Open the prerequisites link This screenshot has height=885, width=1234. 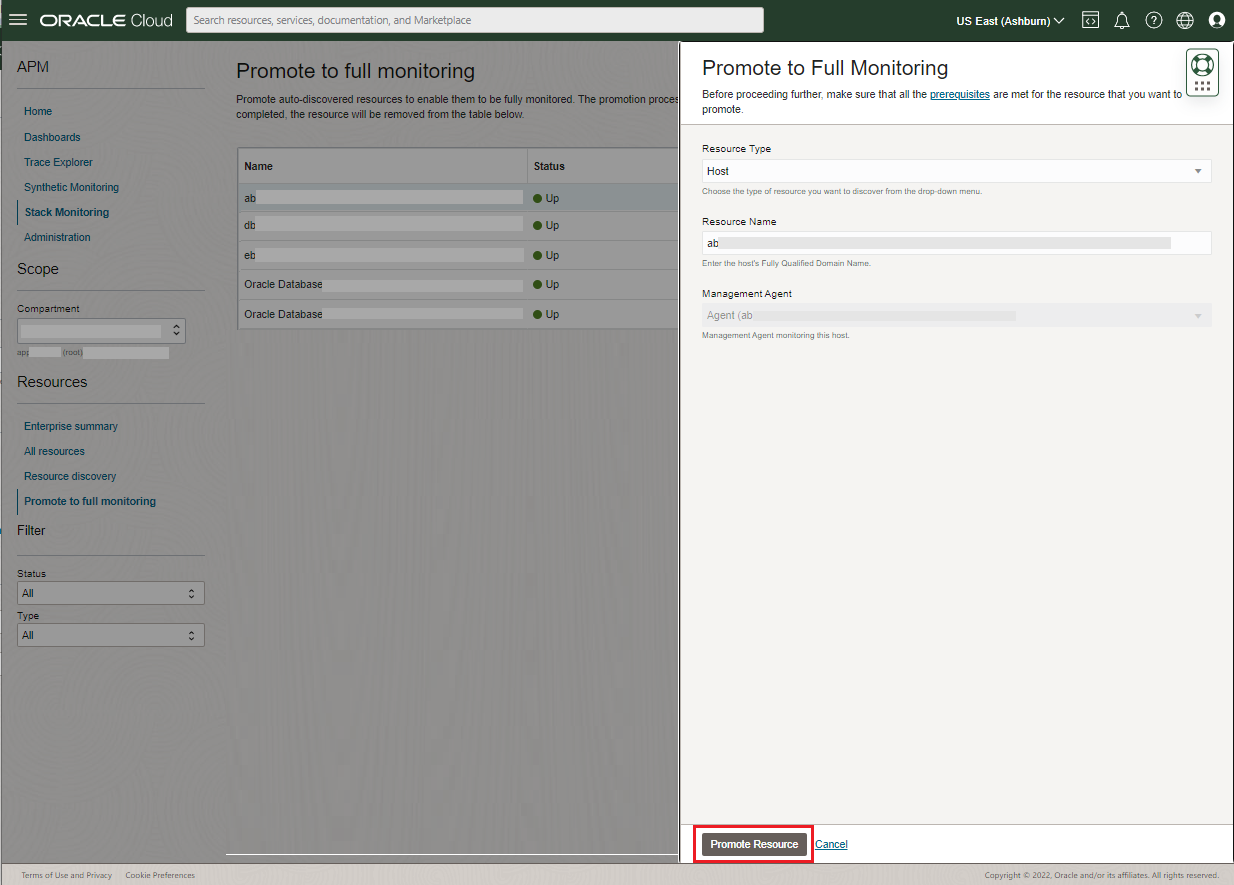(x=960, y=94)
